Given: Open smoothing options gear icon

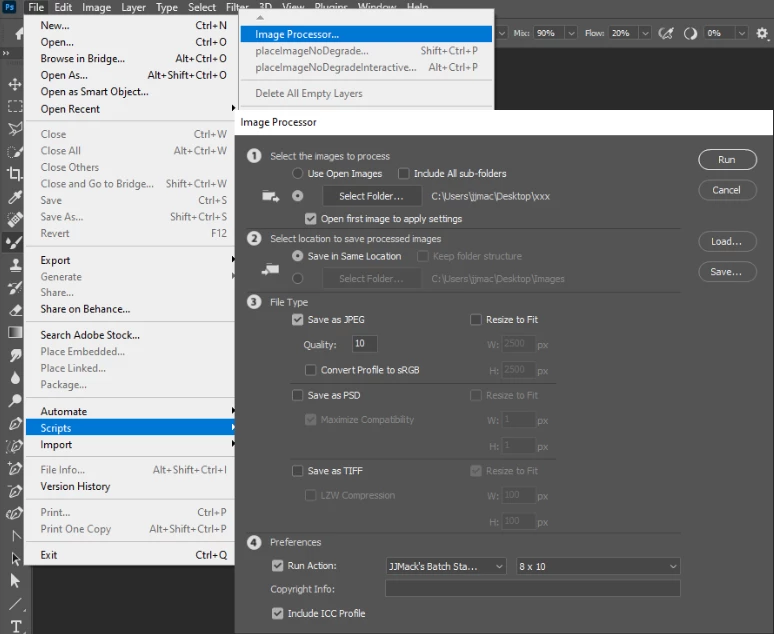Looking at the screenshot, I should pos(762,33).
